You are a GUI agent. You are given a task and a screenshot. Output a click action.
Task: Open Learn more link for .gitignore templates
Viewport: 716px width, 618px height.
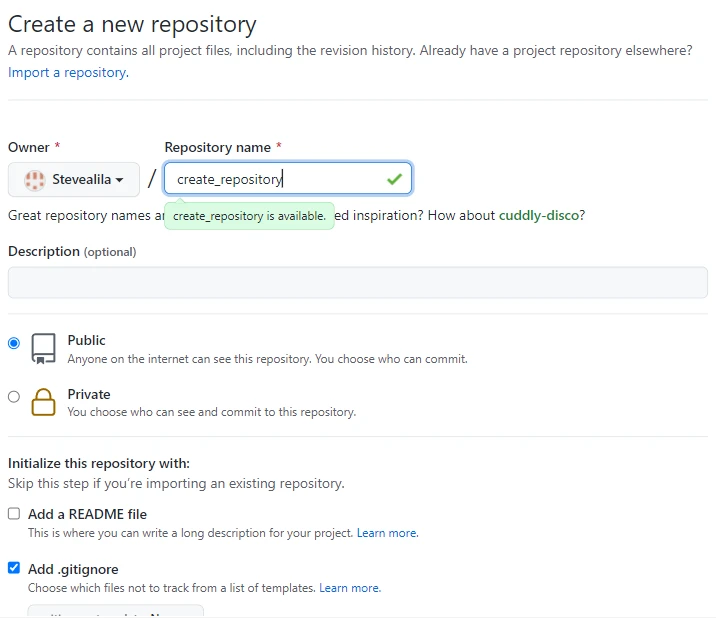(350, 588)
